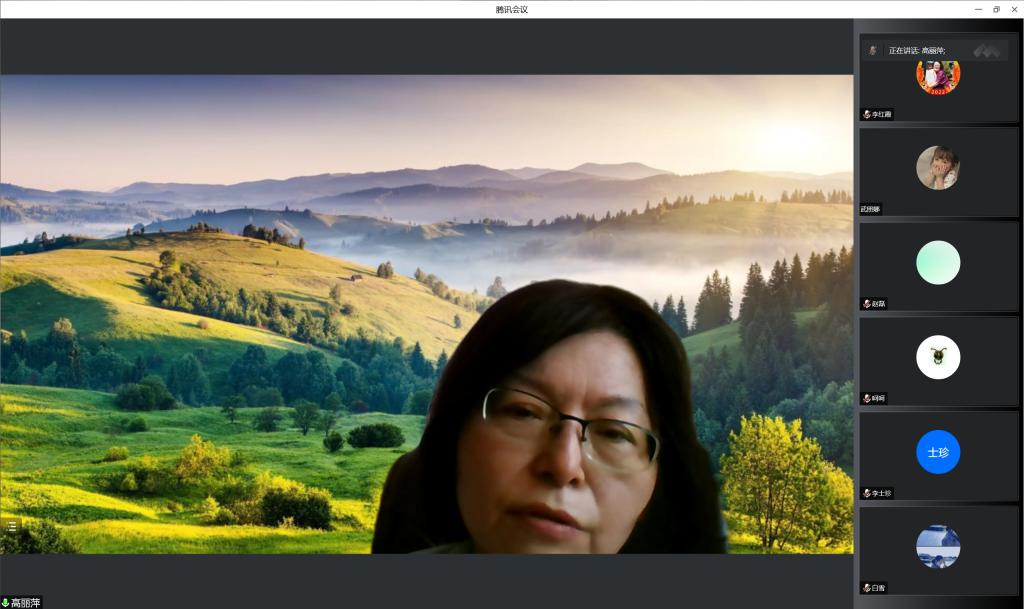Click the muted mic icon beside 李士珍
The height and width of the screenshot is (609, 1024).
coord(867,493)
